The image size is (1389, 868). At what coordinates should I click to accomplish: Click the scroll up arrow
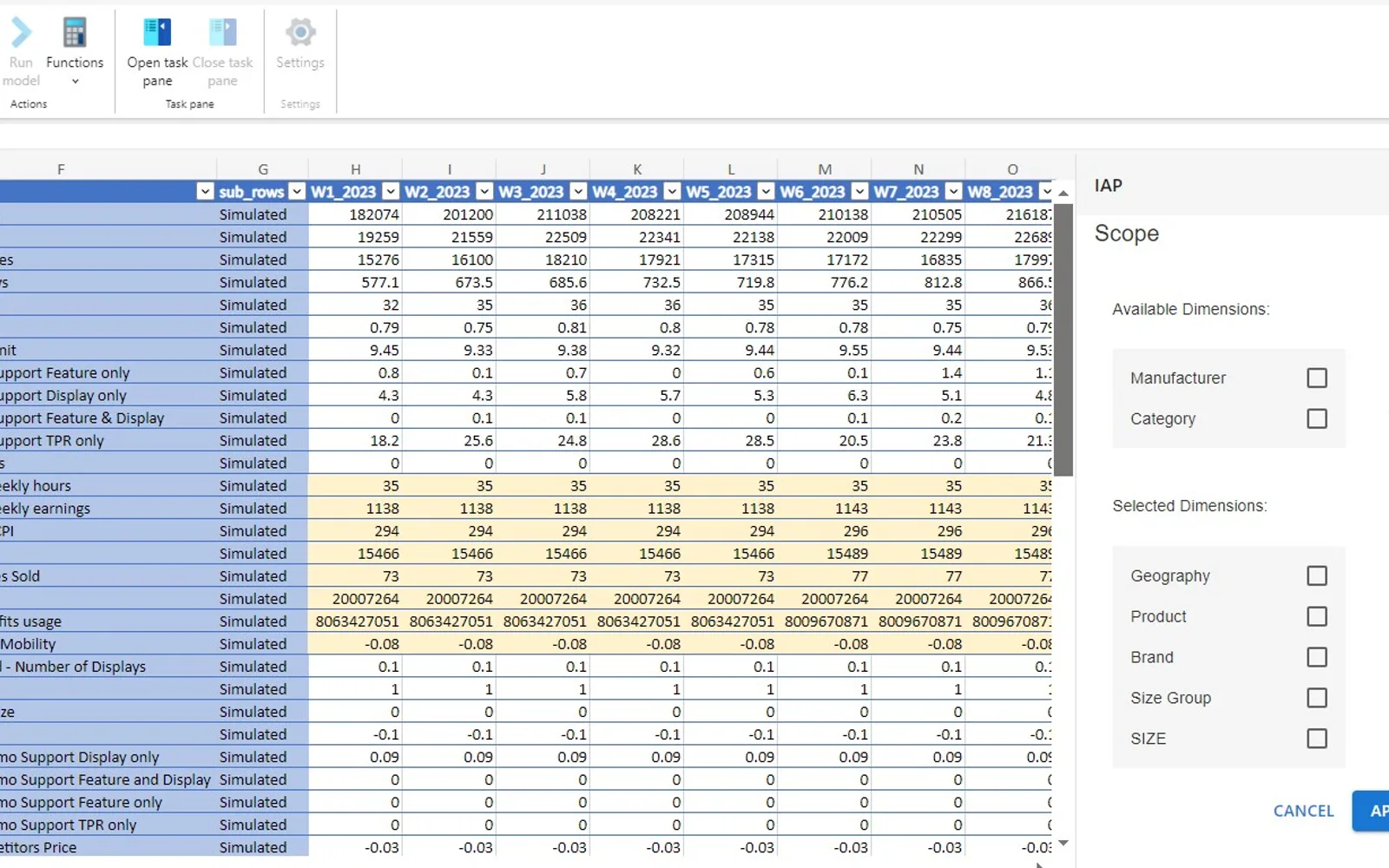tap(1063, 193)
